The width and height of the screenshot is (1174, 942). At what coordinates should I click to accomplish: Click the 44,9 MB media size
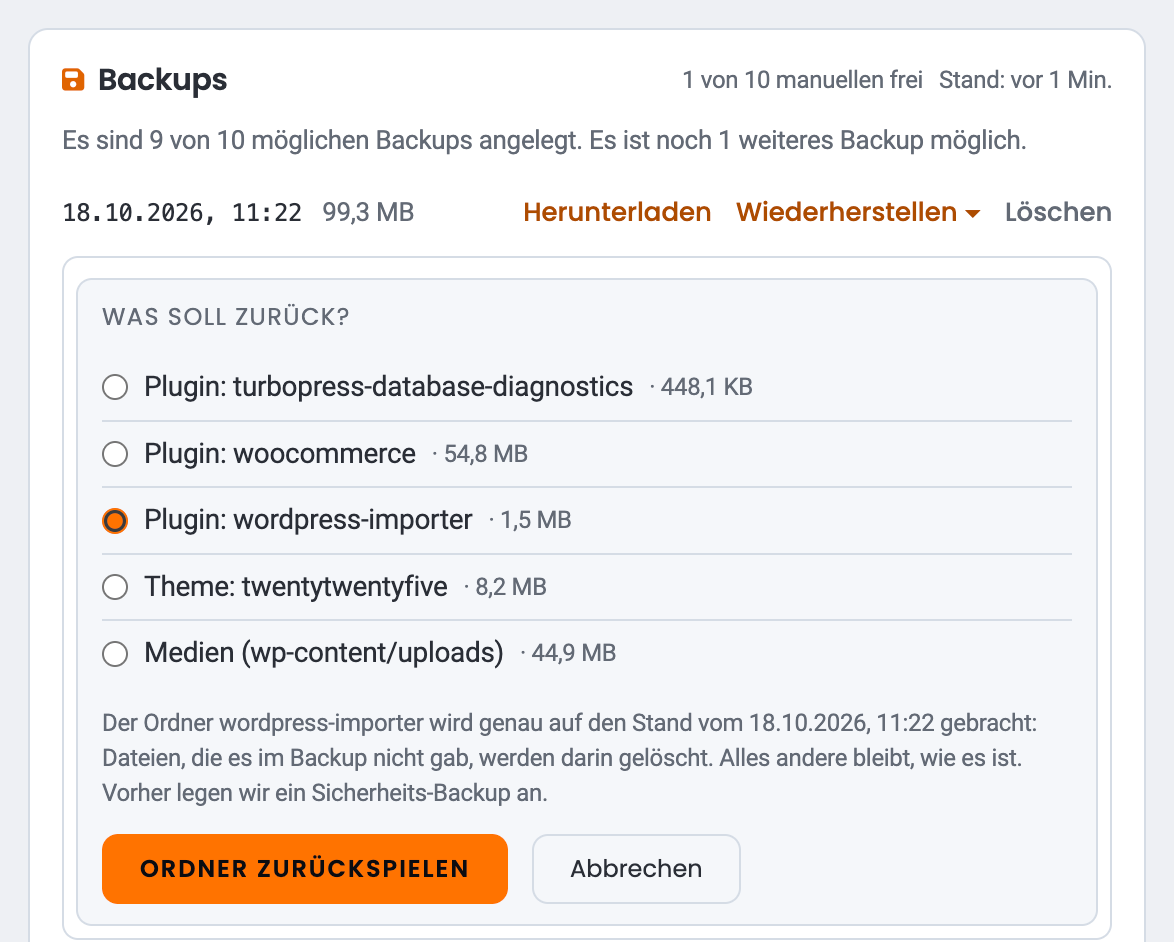pos(574,653)
